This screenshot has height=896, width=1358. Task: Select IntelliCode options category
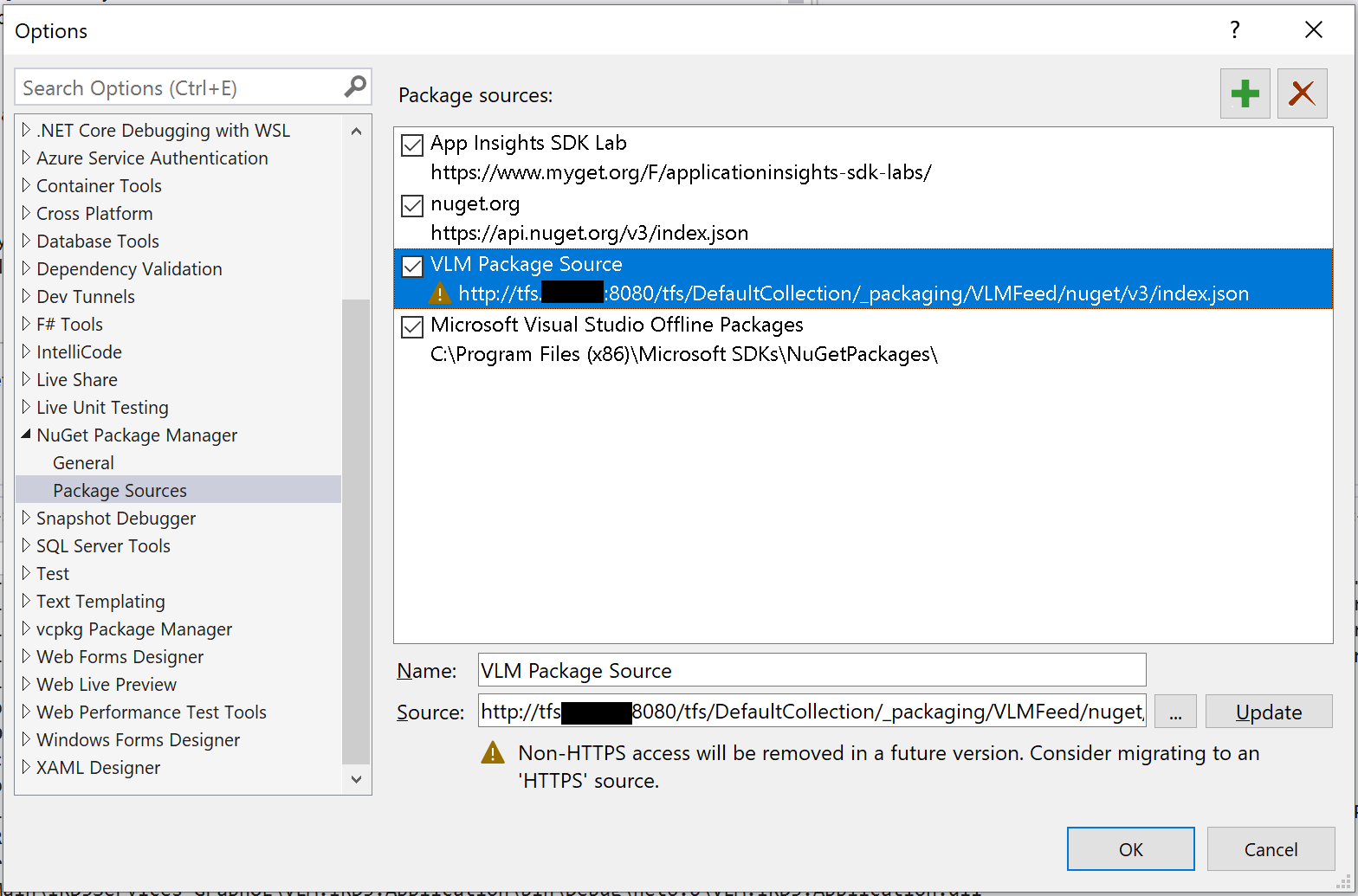click(x=79, y=351)
